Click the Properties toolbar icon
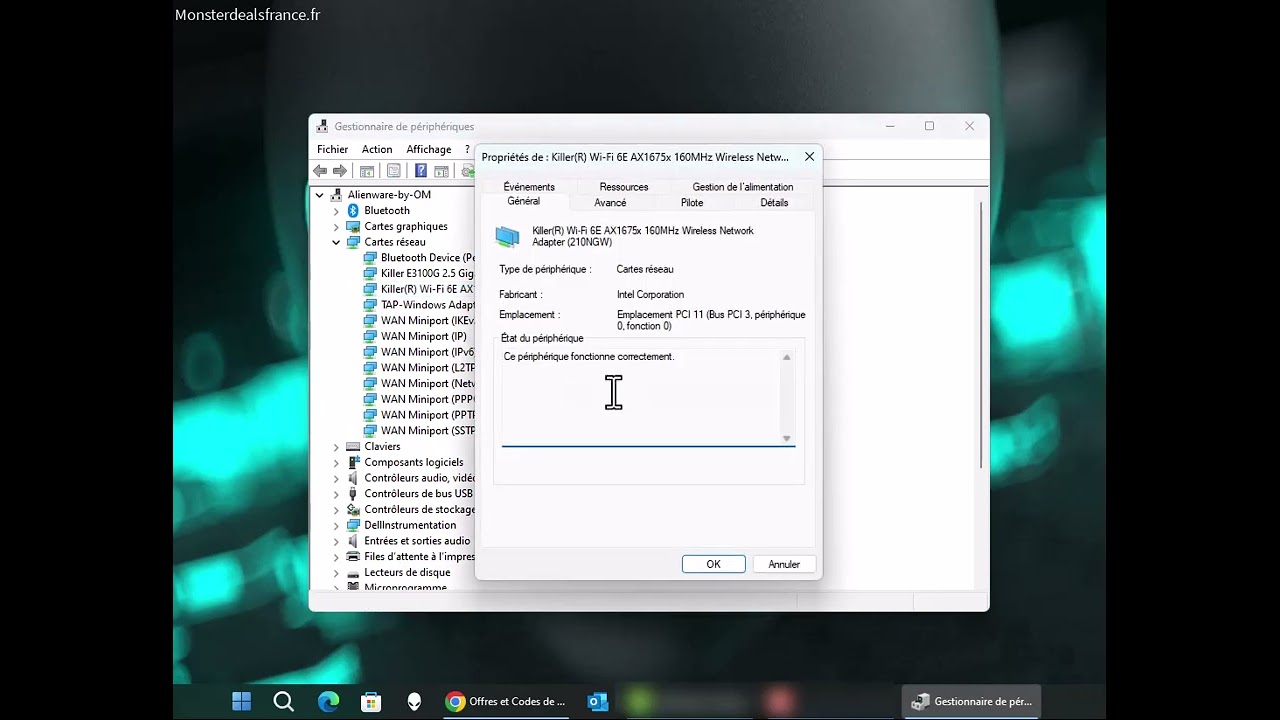This screenshot has height=720, width=1280. pyautogui.click(x=394, y=171)
